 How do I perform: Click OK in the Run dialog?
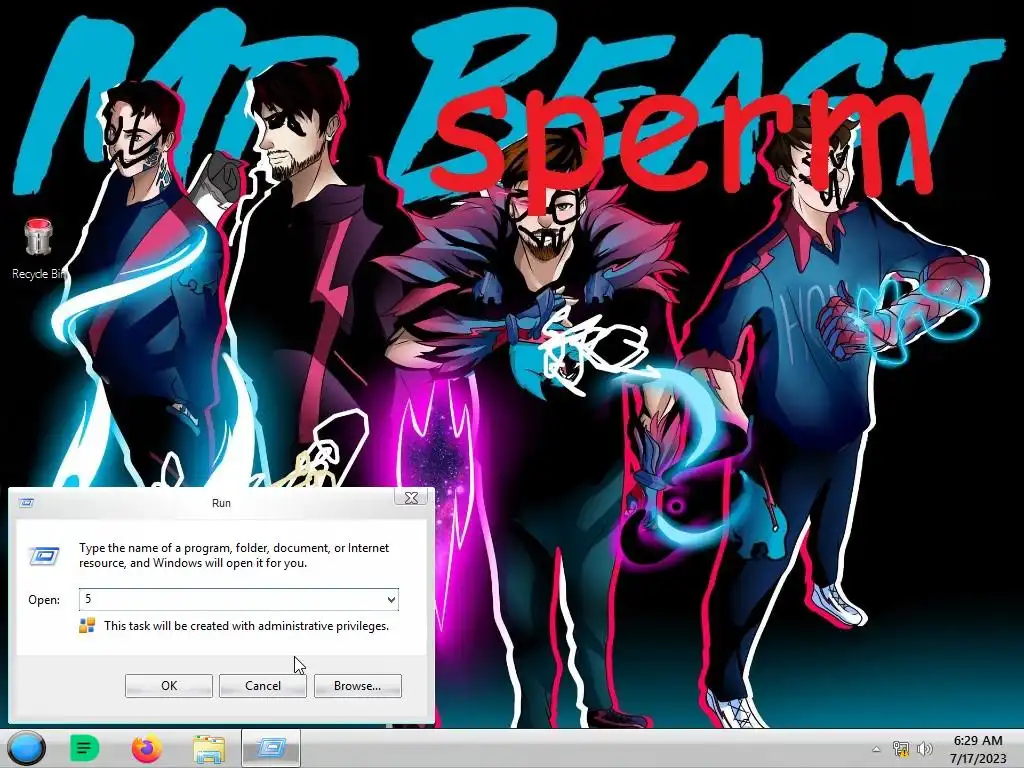pyautogui.click(x=168, y=686)
